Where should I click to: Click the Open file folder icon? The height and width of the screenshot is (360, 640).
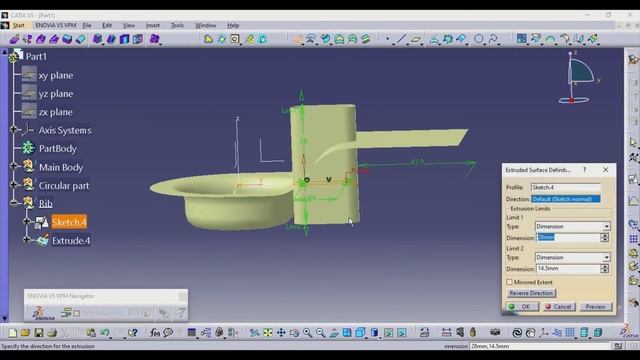point(25,333)
